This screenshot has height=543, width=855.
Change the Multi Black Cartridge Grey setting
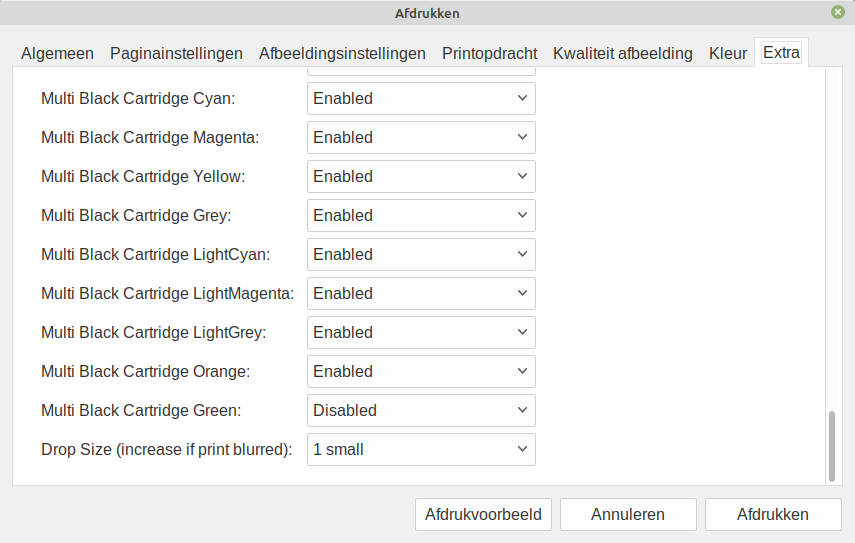(421, 215)
